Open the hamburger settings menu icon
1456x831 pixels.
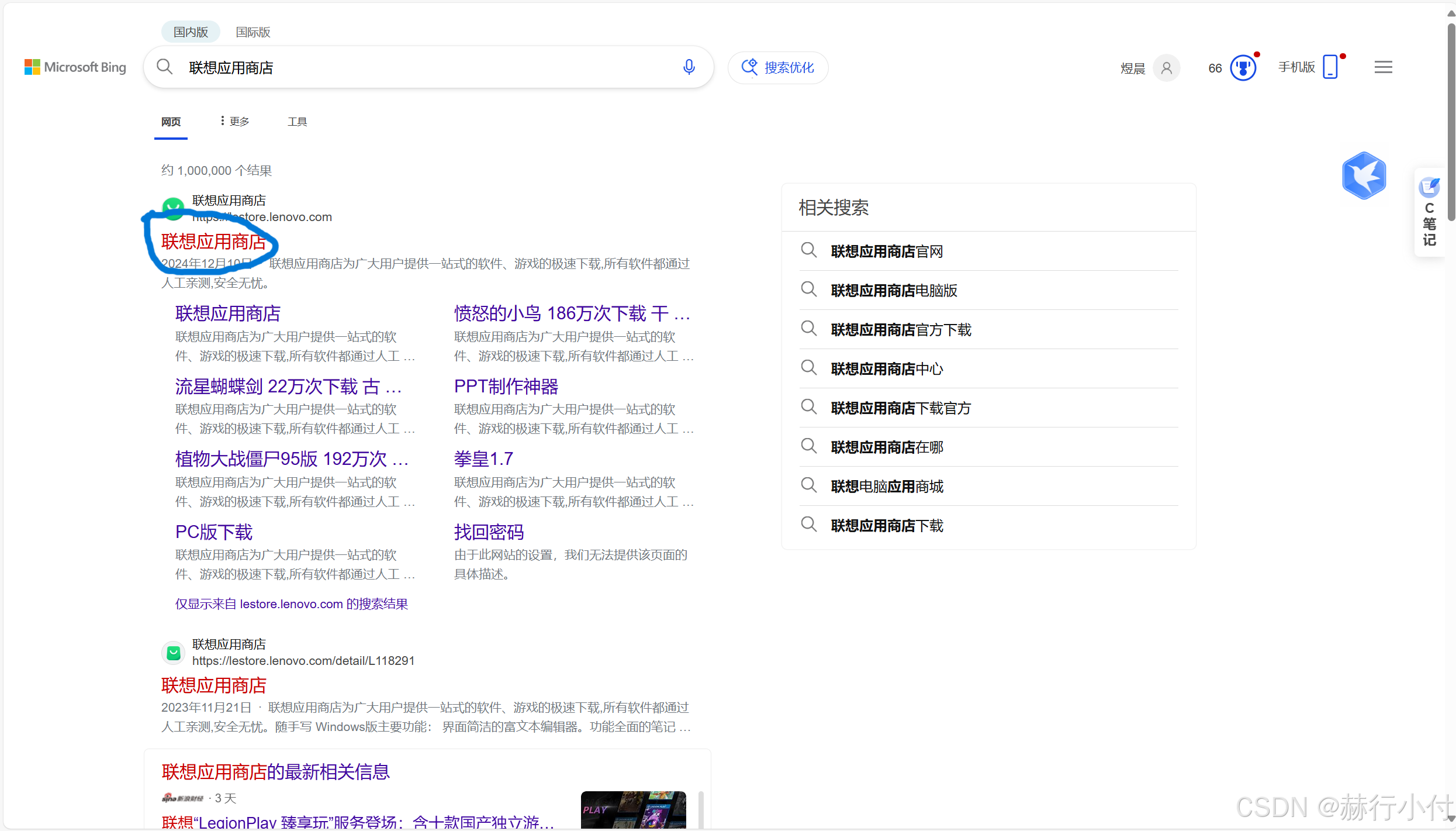[x=1383, y=67]
